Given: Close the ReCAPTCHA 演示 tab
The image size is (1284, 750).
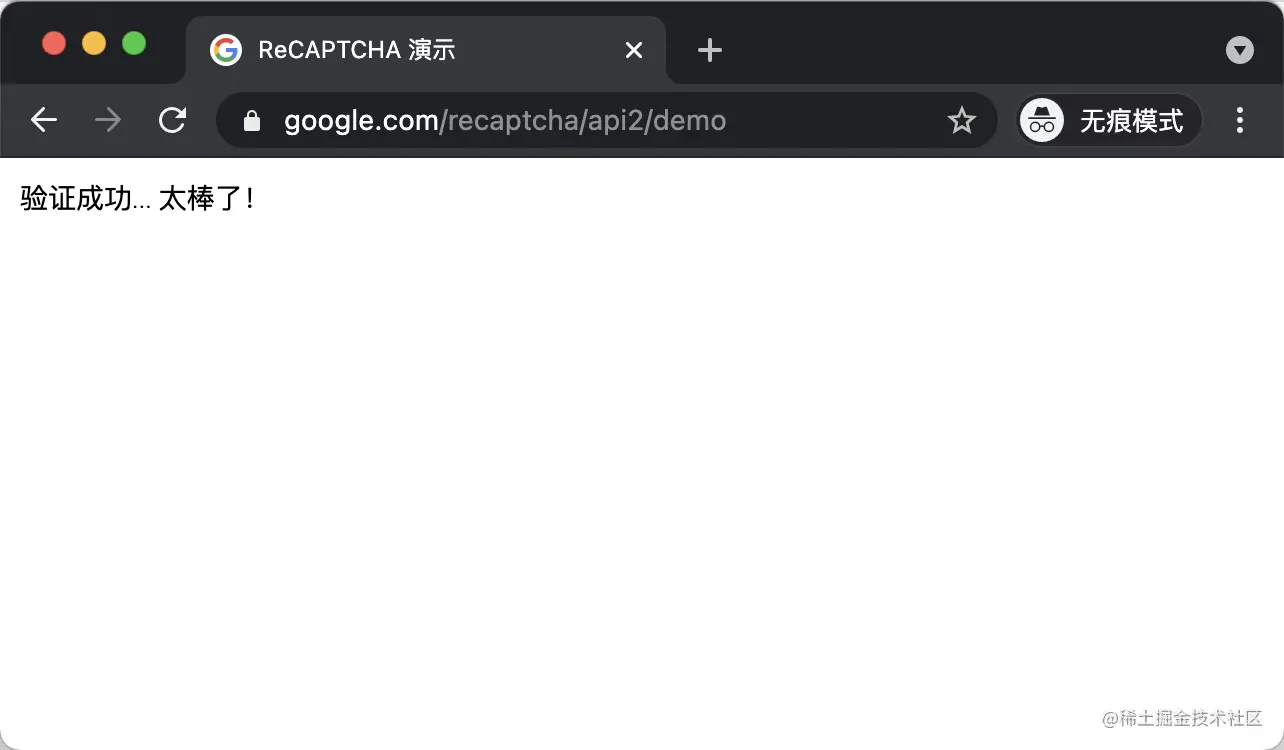Looking at the screenshot, I should coord(634,50).
